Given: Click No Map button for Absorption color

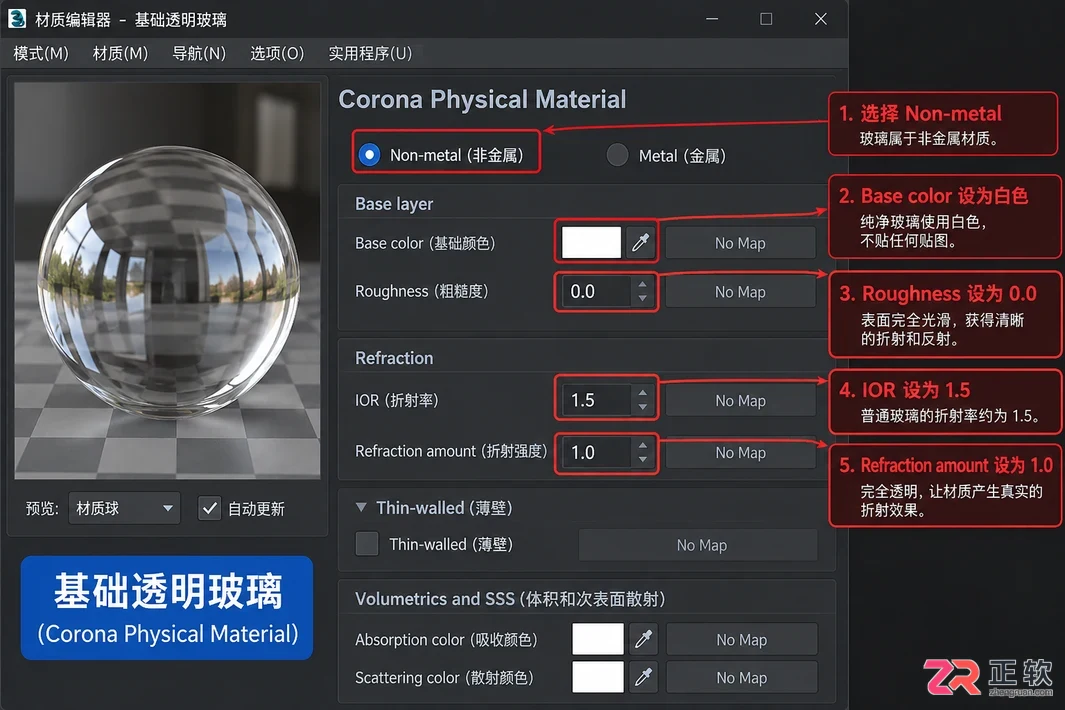Looking at the screenshot, I should [x=742, y=639].
